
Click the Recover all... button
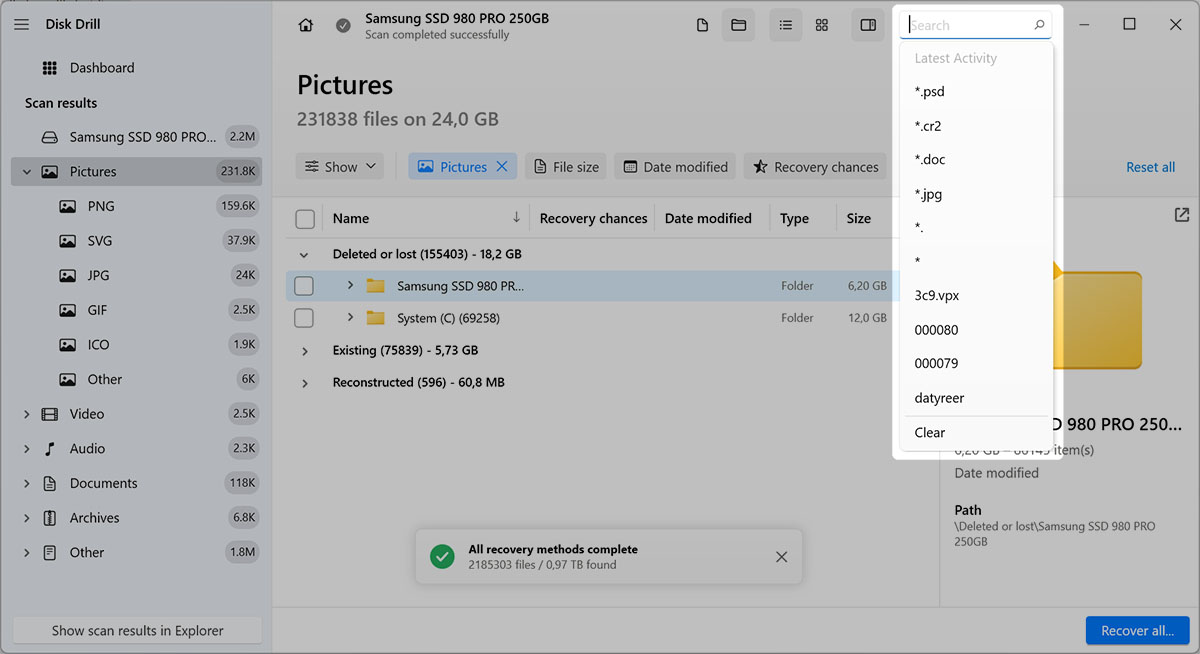coord(1137,630)
